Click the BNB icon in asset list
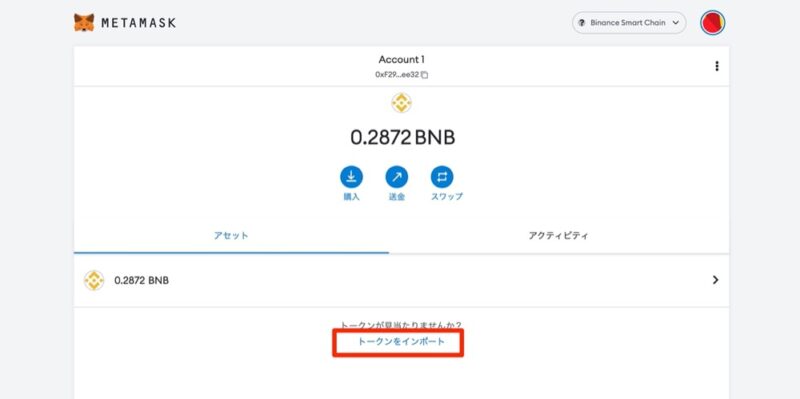The height and width of the screenshot is (399, 800). tap(94, 280)
